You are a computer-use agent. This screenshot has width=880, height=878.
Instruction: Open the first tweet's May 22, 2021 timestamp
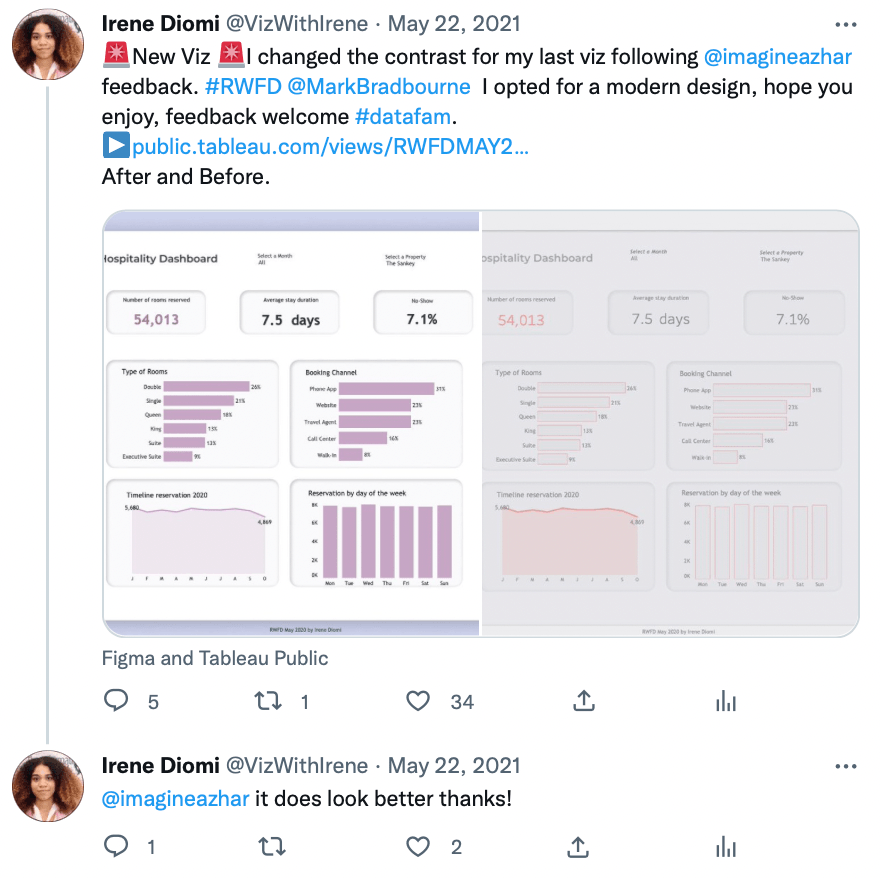click(453, 23)
